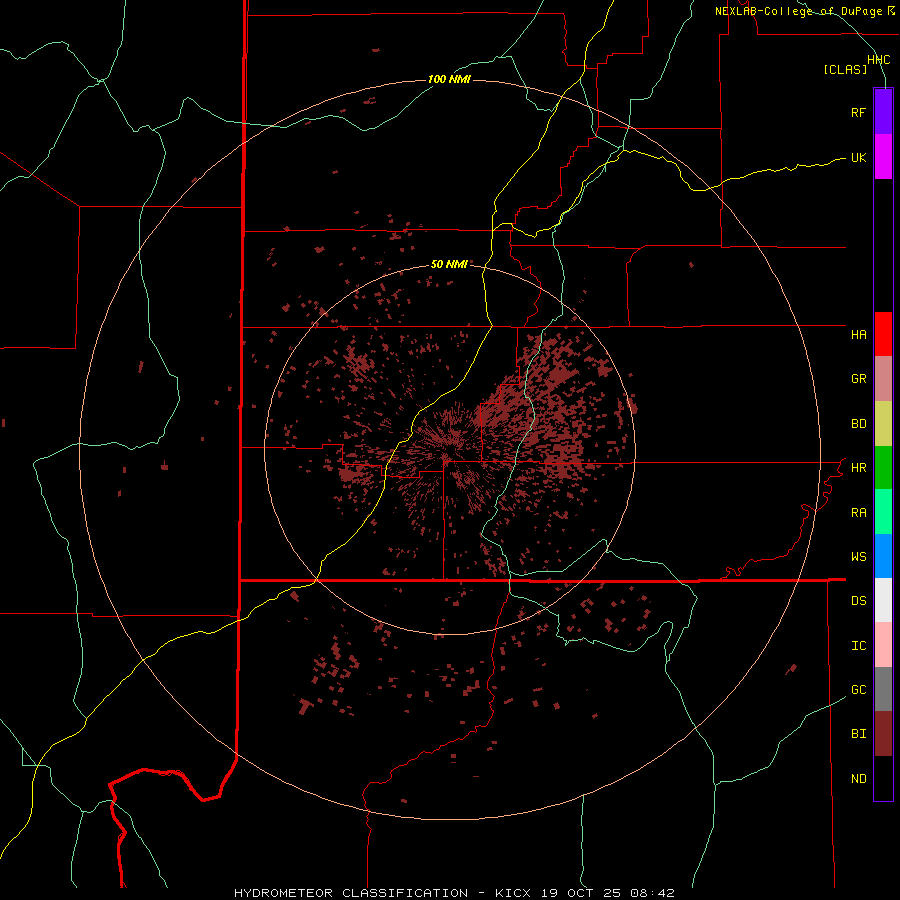Click the BI legend label
Image resolution: width=900 pixels, height=900 pixels.
(858, 734)
